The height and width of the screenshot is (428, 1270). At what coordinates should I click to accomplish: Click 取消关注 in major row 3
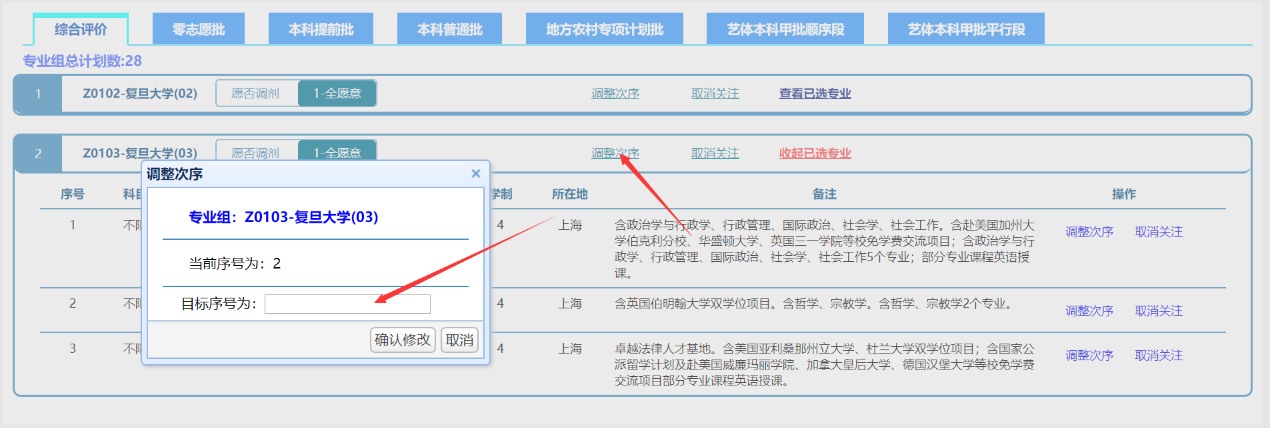coord(1159,355)
